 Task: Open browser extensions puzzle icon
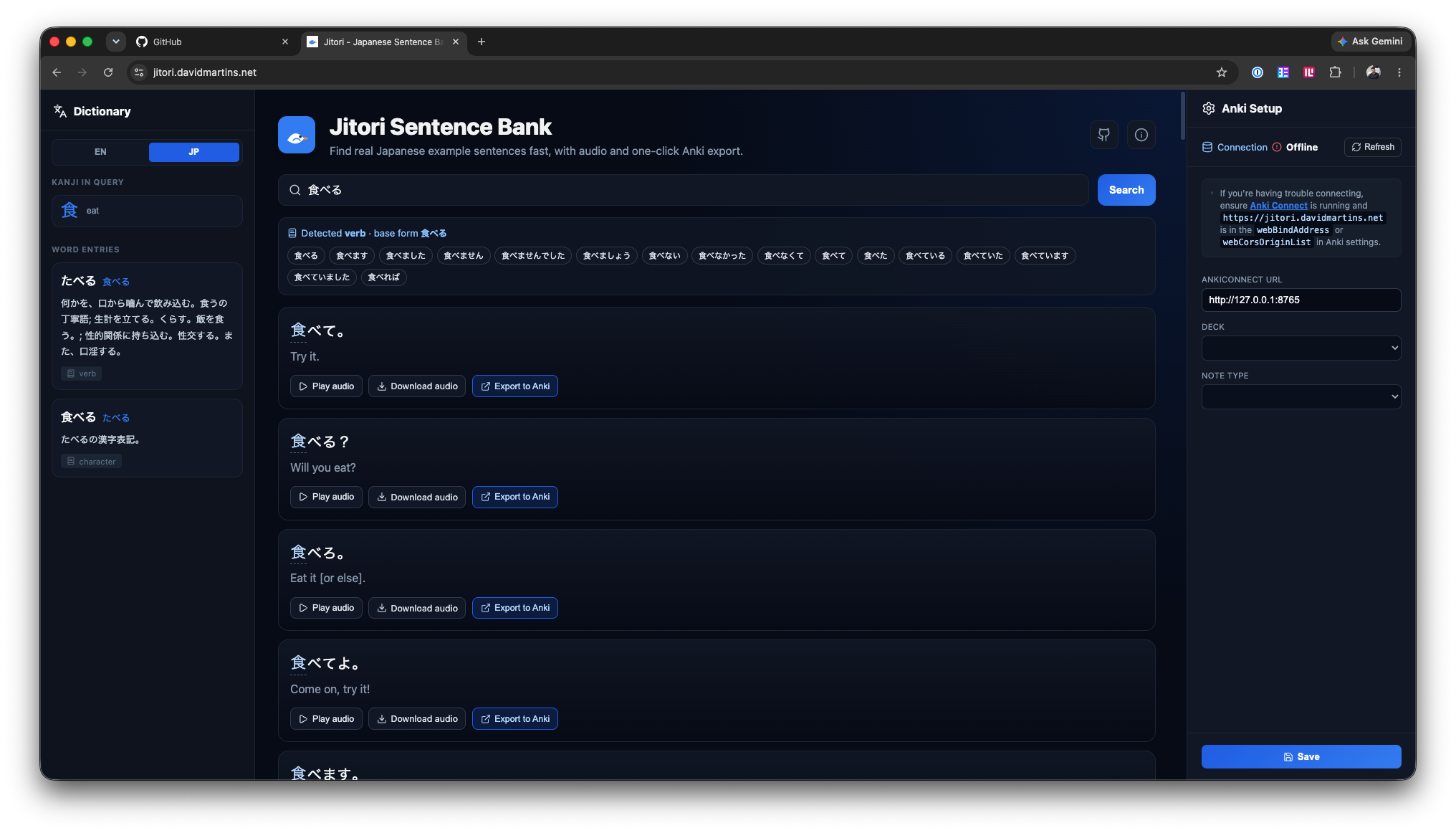click(1335, 72)
